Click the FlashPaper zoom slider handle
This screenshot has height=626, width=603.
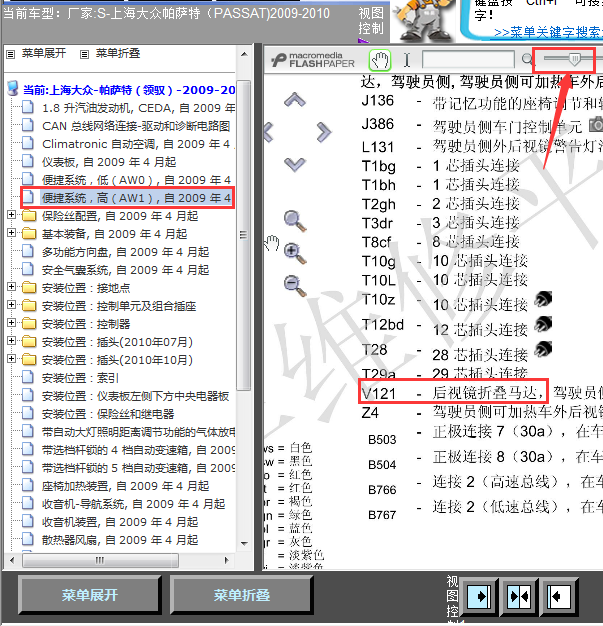[x=575, y=59]
